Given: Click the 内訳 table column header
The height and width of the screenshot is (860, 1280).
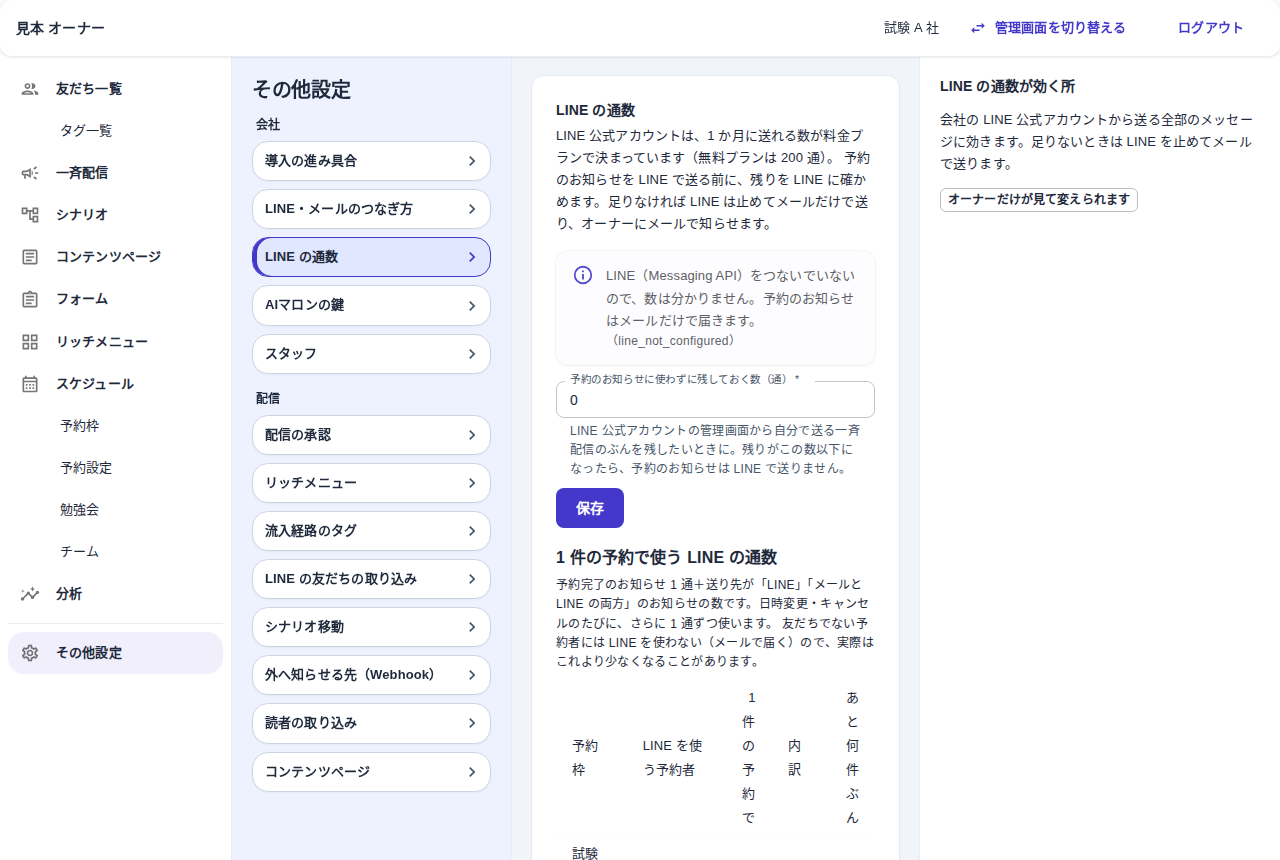Looking at the screenshot, I should click(795, 758).
